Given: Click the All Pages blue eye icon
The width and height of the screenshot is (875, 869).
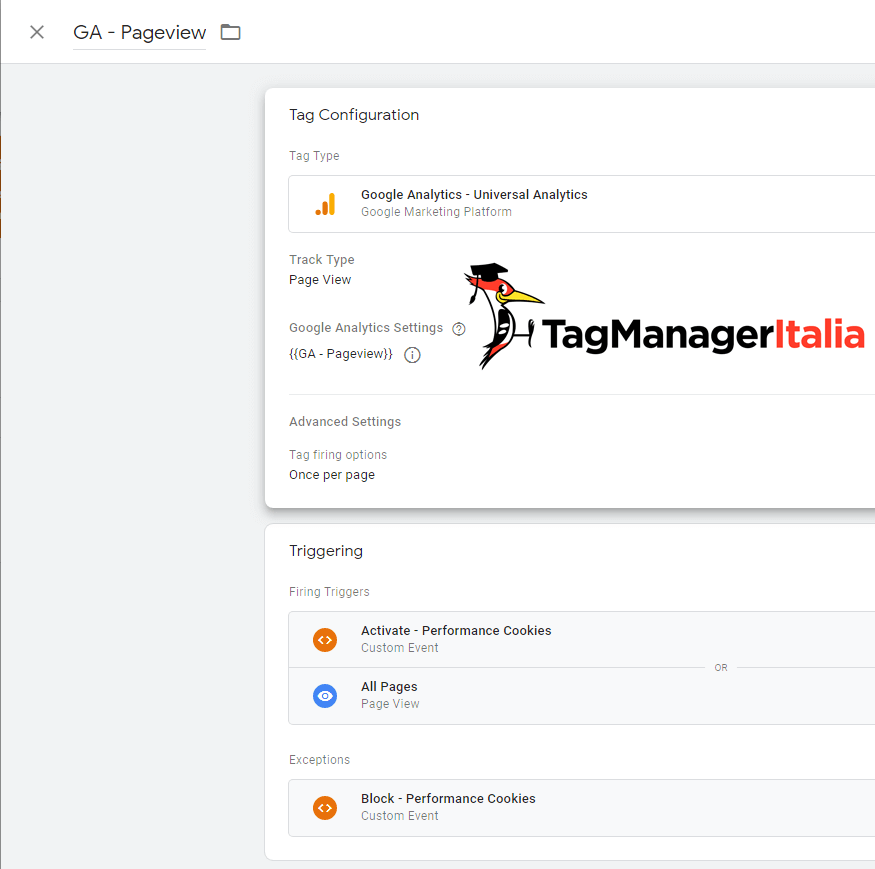Looking at the screenshot, I should tap(325, 696).
